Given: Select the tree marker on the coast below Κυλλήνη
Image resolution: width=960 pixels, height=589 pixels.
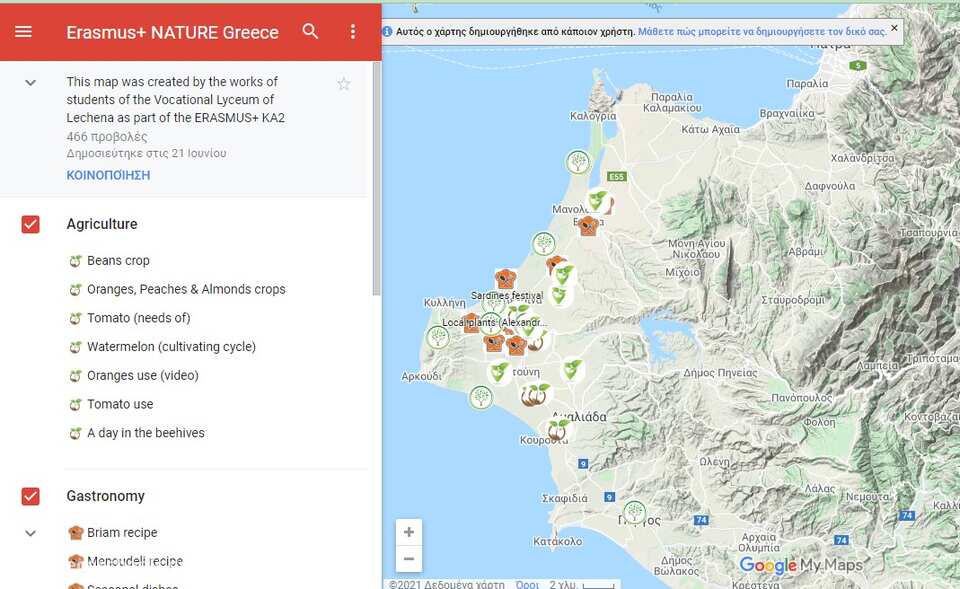Looking at the screenshot, I should coord(438,337).
